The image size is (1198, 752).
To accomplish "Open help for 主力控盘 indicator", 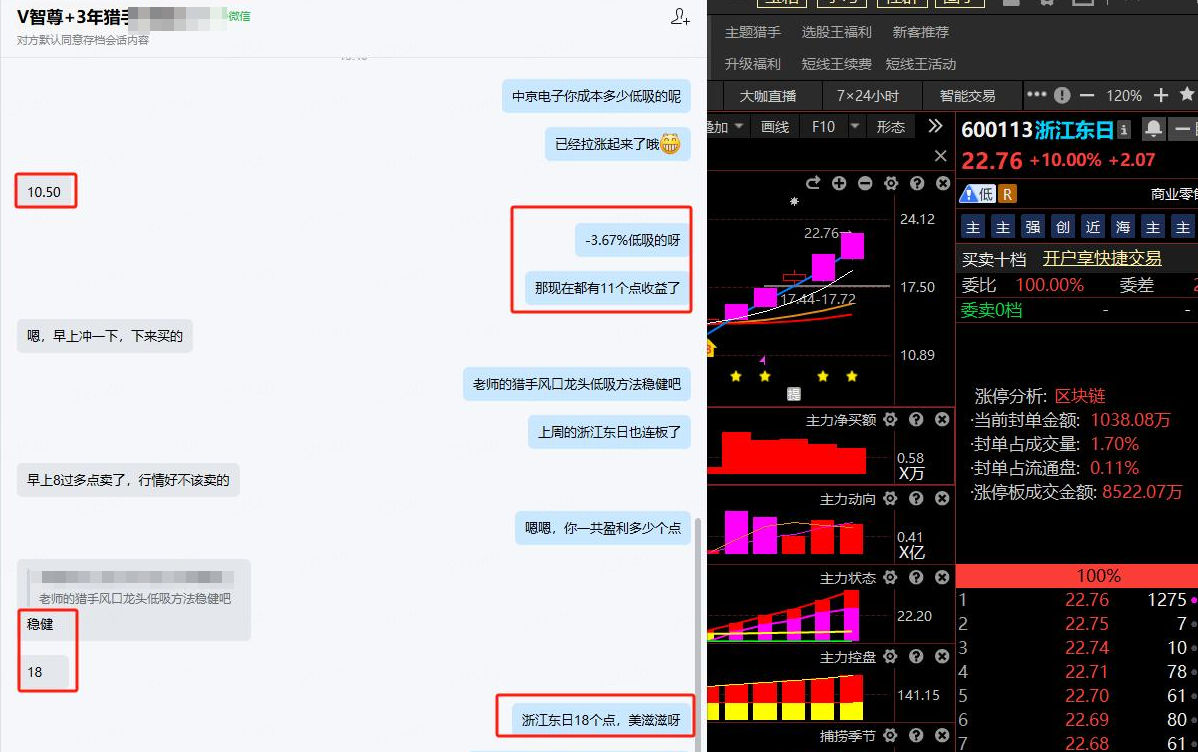I will click(916, 656).
